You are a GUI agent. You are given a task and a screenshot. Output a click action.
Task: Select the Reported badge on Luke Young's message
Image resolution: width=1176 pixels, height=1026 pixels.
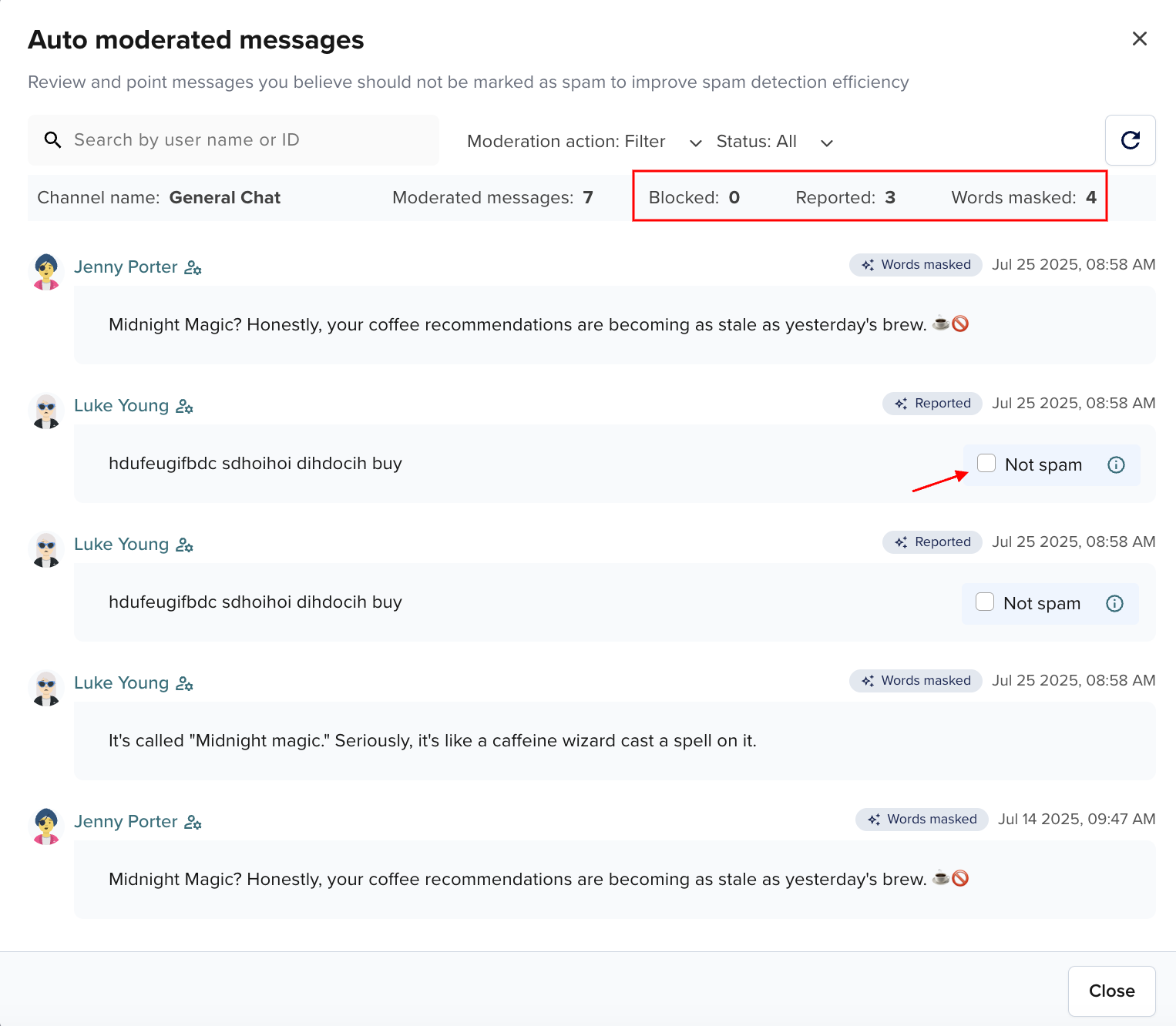(x=932, y=403)
